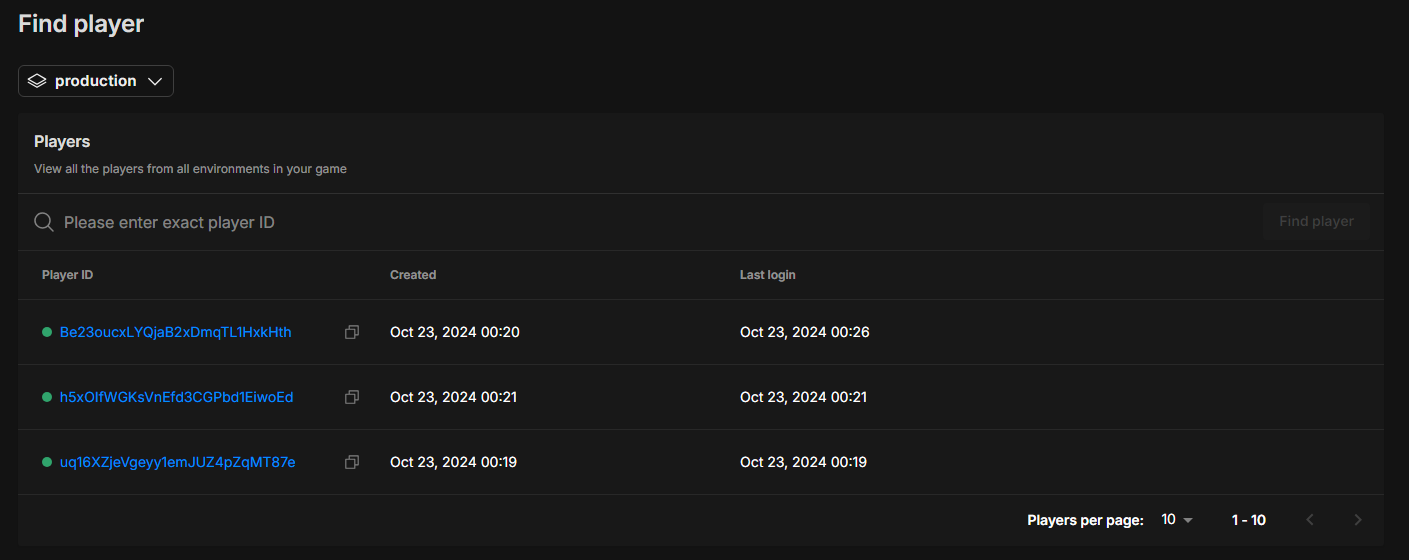Copy player ID uq16XZjeVgeyy1emJUZ4pZqMT87e
Image resolution: width=1409 pixels, height=560 pixels.
352,462
